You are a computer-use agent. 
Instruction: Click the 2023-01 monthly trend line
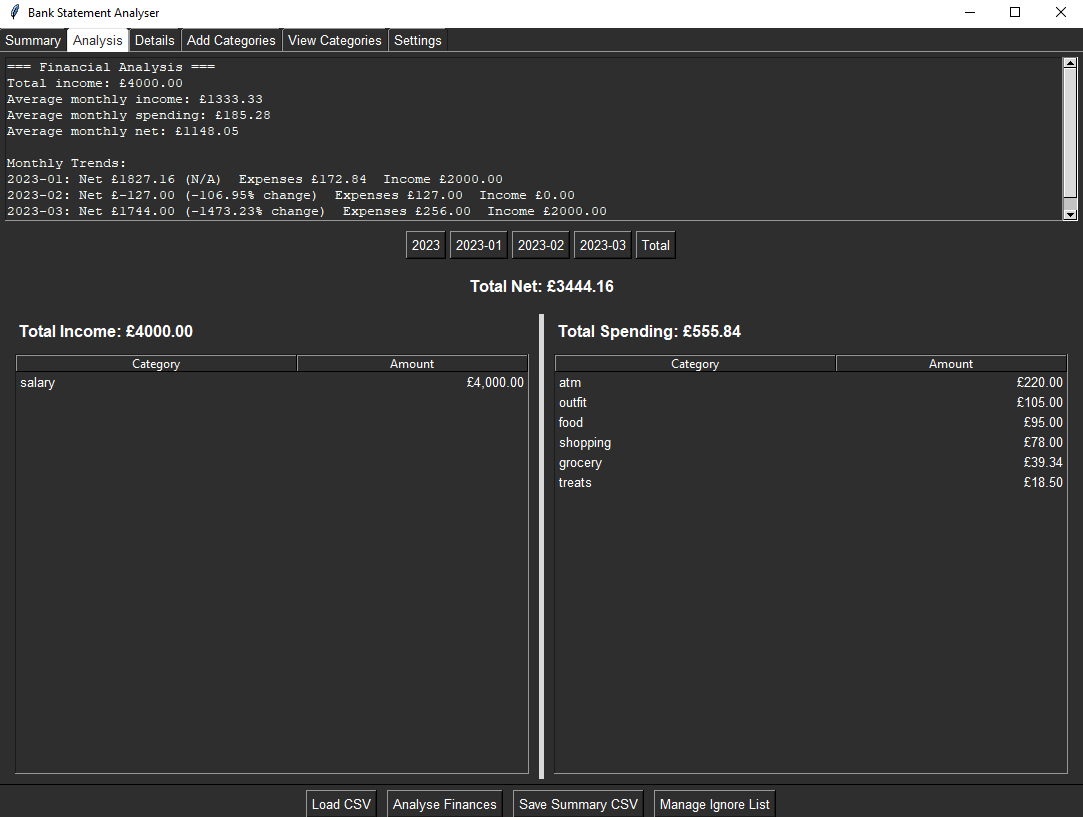pos(255,180)
